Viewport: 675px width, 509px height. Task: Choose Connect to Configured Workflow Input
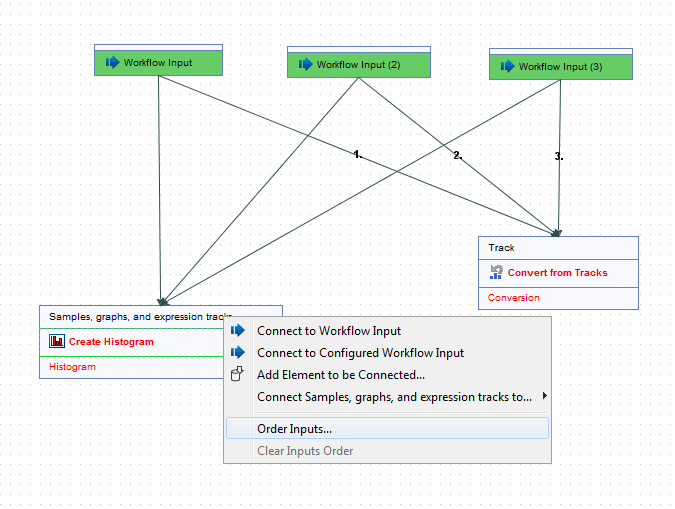coord(387,353)
